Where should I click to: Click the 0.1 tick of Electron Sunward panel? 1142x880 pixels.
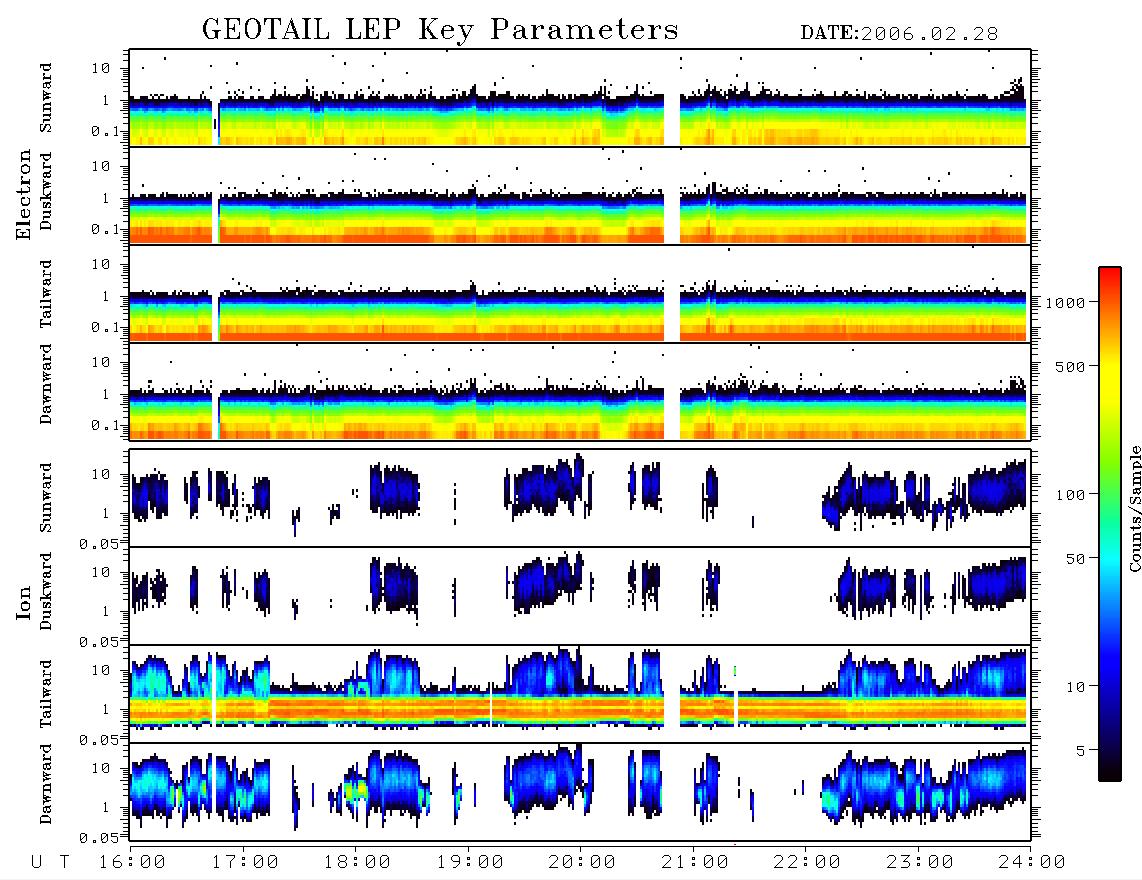pos(105,131)
